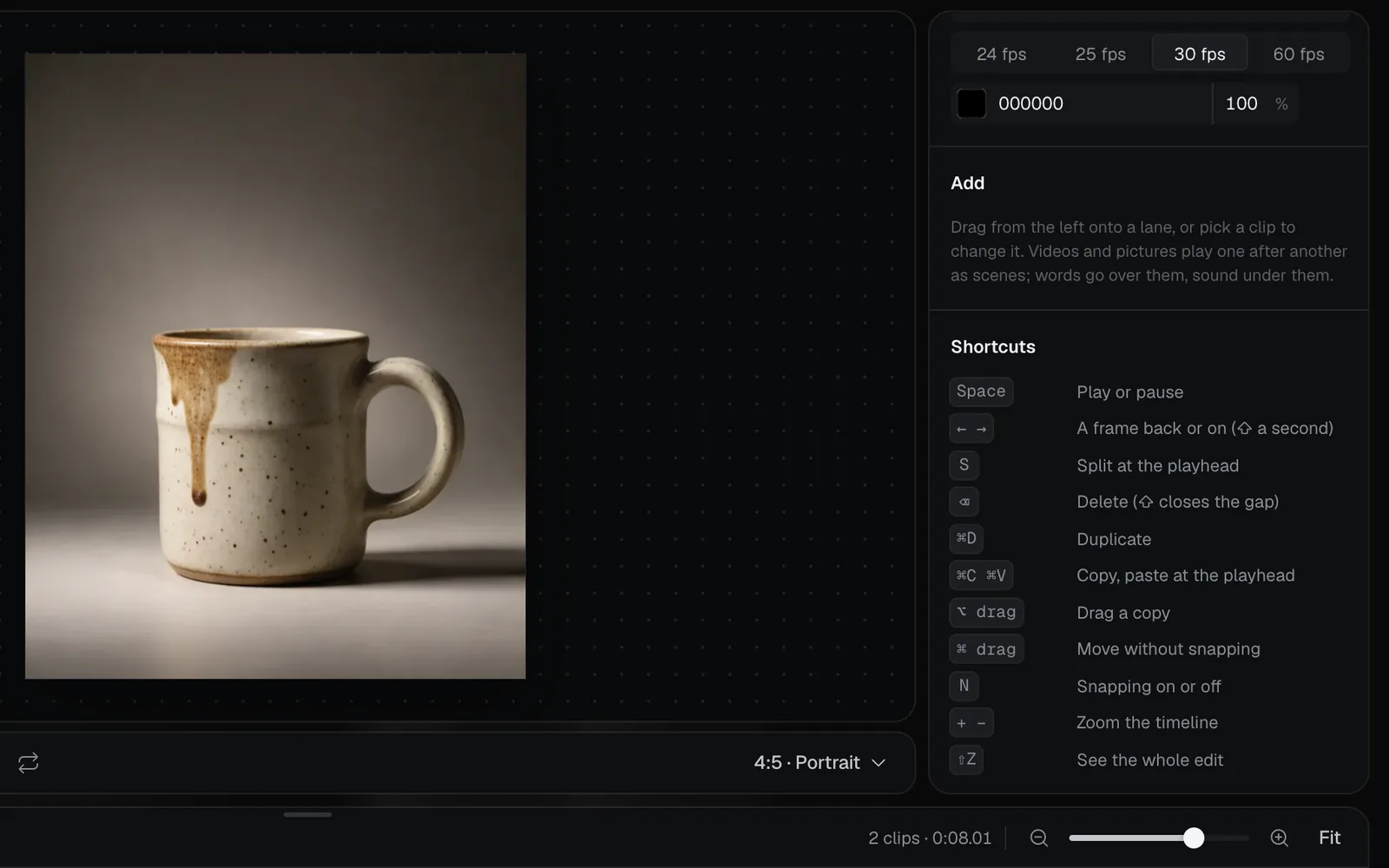Click the 'Move without snapping' text
Viewport: 1389px width, 868px height.
[x=1168, y=649]
